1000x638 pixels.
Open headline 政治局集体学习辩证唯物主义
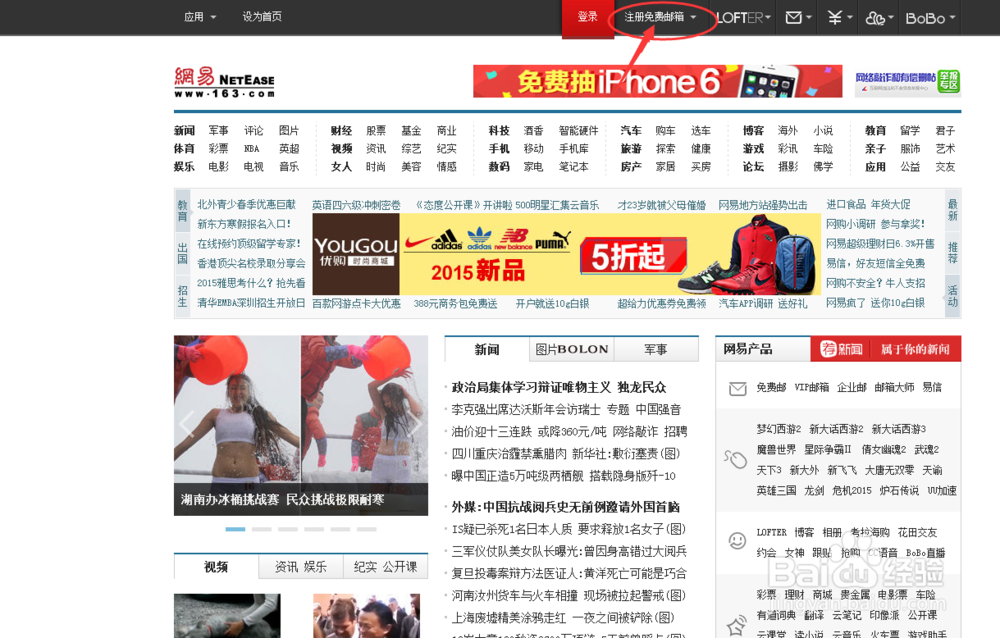[531, 387]
